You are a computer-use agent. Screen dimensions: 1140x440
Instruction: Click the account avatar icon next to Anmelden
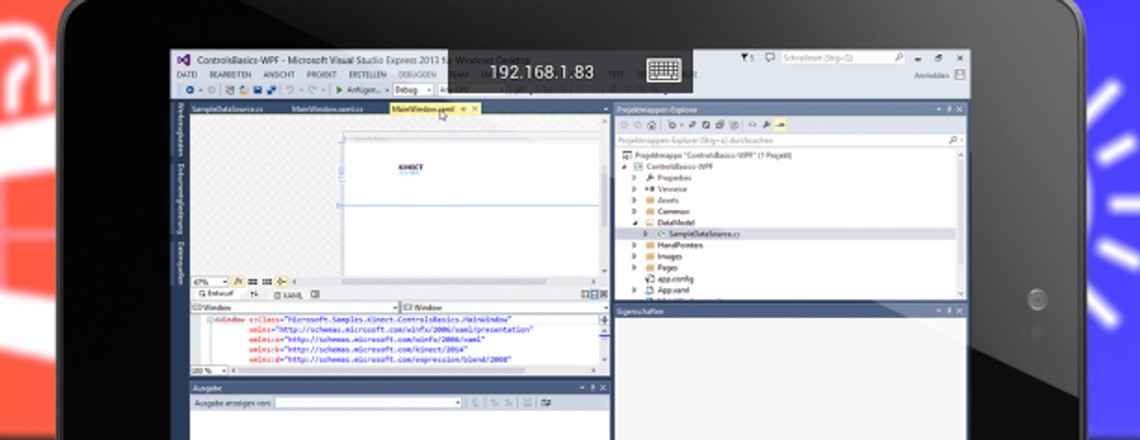tap(960, 75)
